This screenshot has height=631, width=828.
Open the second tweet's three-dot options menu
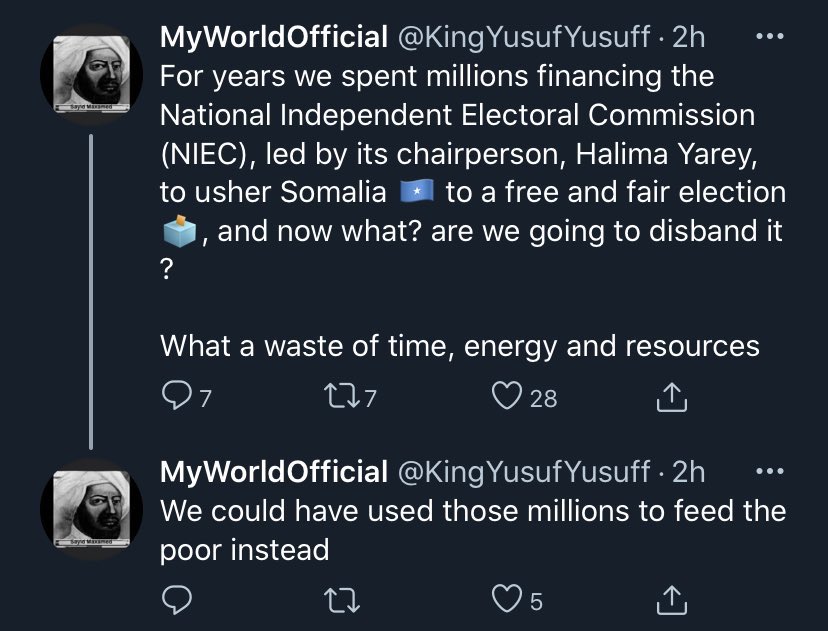770,471
